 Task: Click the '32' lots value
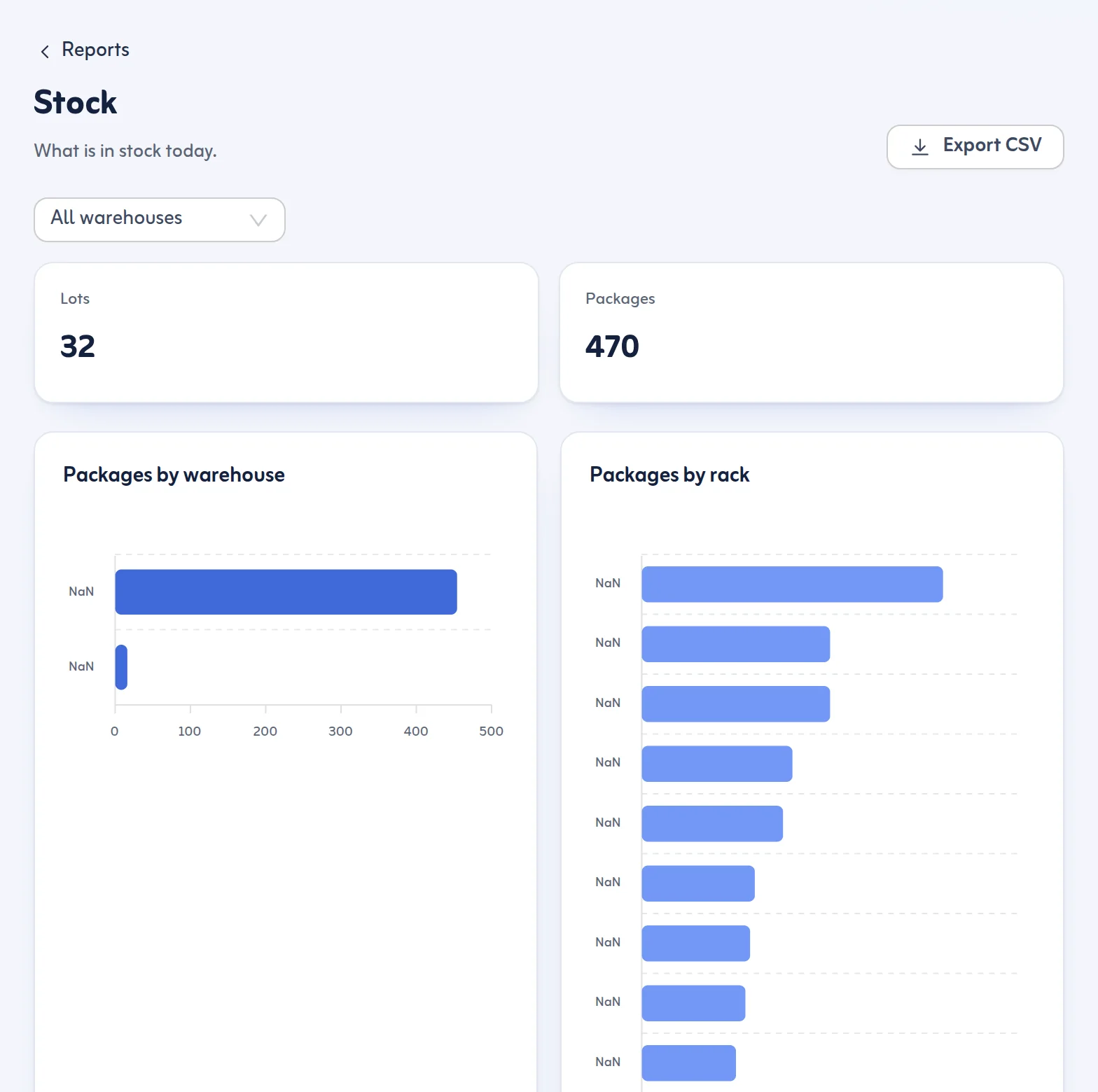[x=78, y=346]
